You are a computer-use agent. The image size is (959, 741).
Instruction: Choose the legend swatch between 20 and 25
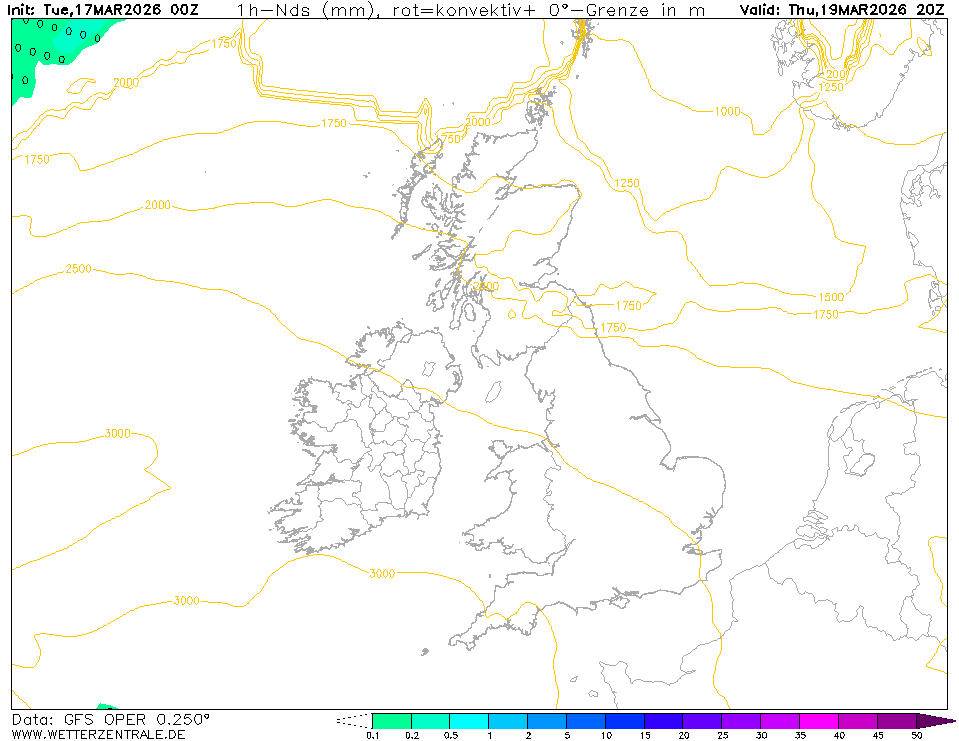pos(703,720)
